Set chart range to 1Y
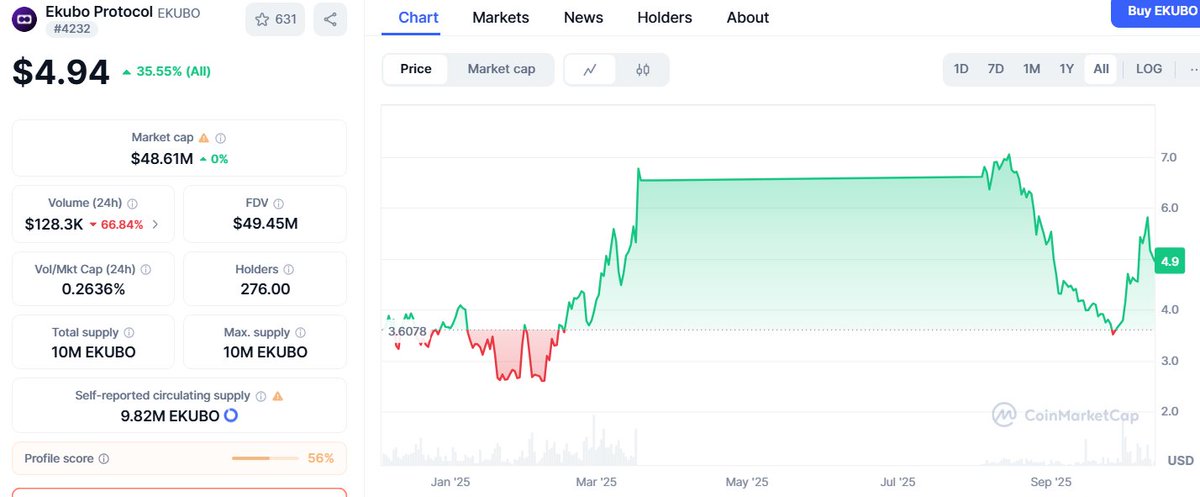The height and width of the screenshot is (497, 1200). point(1067,69)
